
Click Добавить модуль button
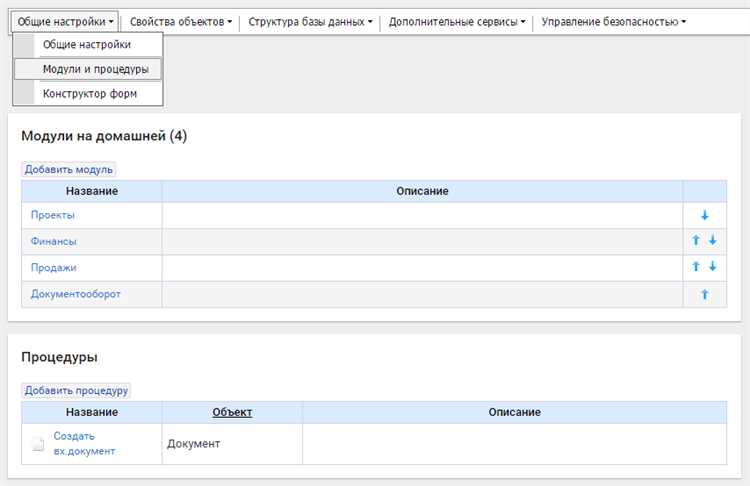(68, 169)
